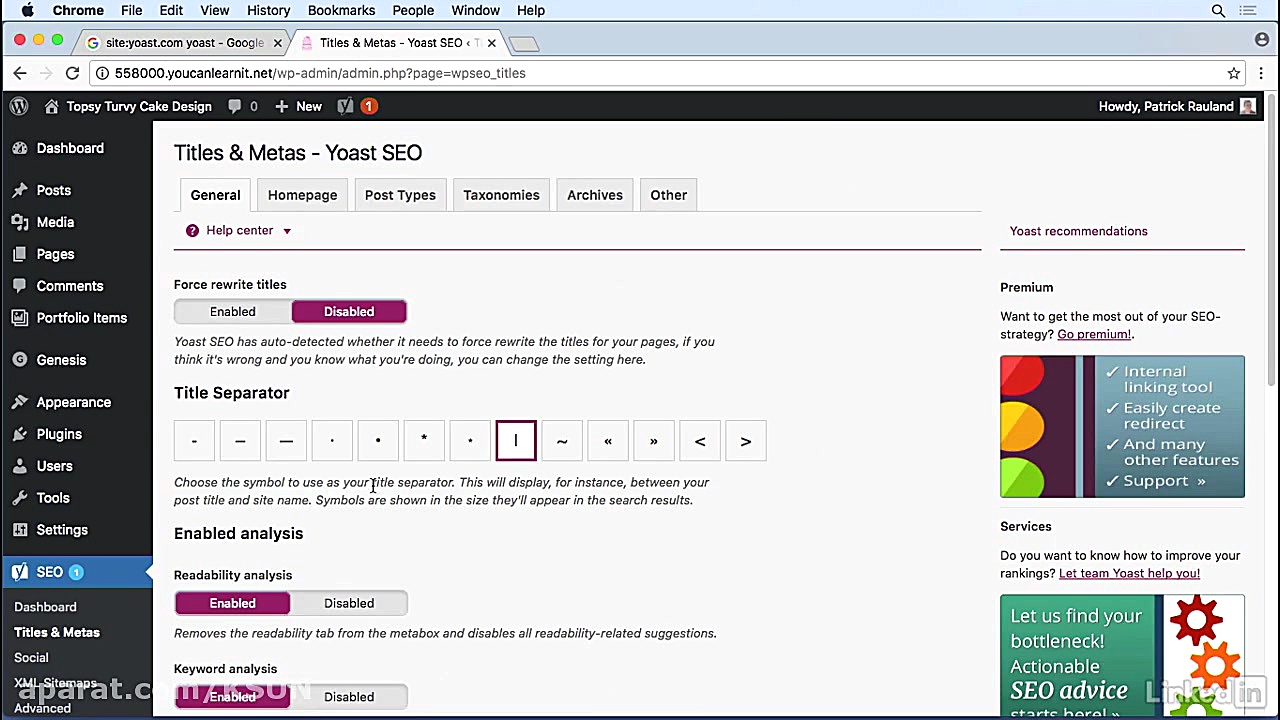This screenshot has width=1280, height=720.
Task: Select the right guillemet » separator
Action: 654,441
